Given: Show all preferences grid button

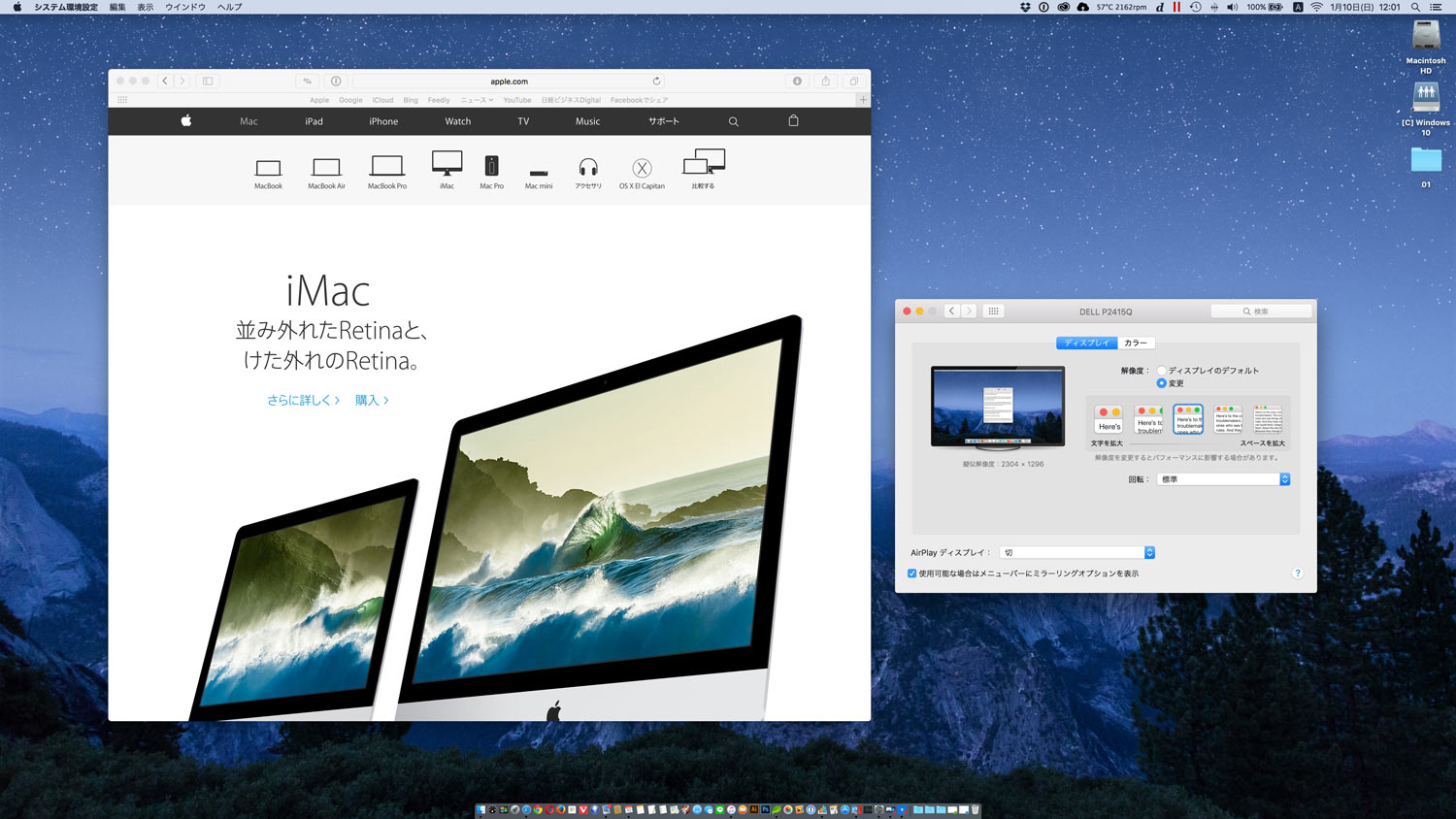Looking at the screenshot, I should pos(993,311).
